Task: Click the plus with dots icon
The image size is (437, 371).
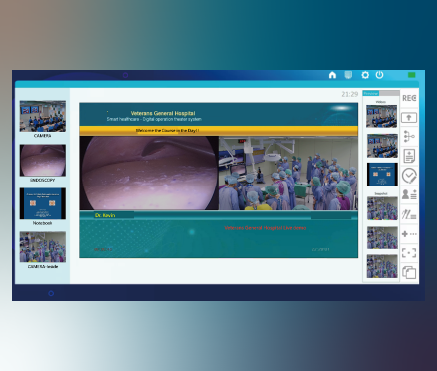Action: [409, 234]
